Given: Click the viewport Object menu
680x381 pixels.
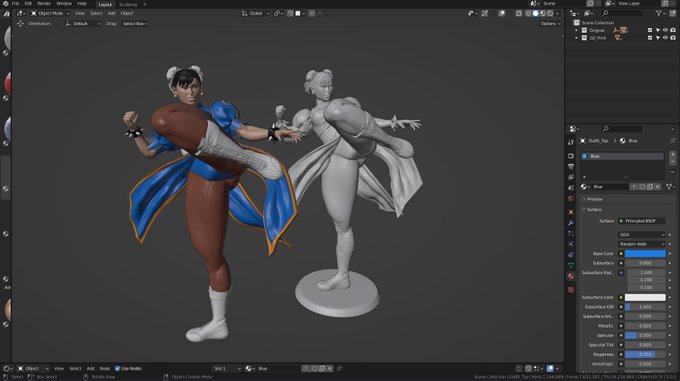Looking at the screenshot, I should coord(127,13).
